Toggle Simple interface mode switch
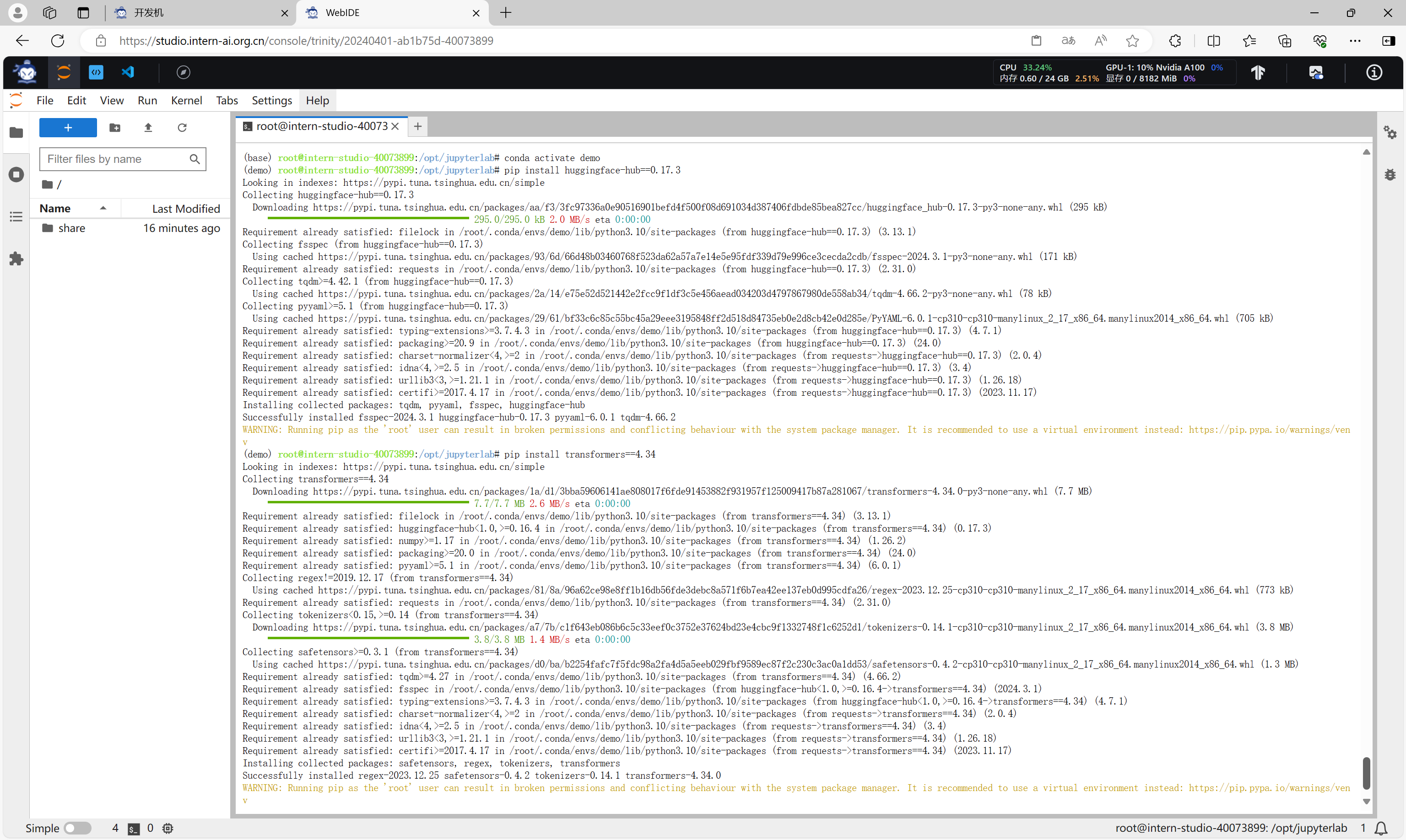Viewport: 1406px width, 840px height. 77,828
